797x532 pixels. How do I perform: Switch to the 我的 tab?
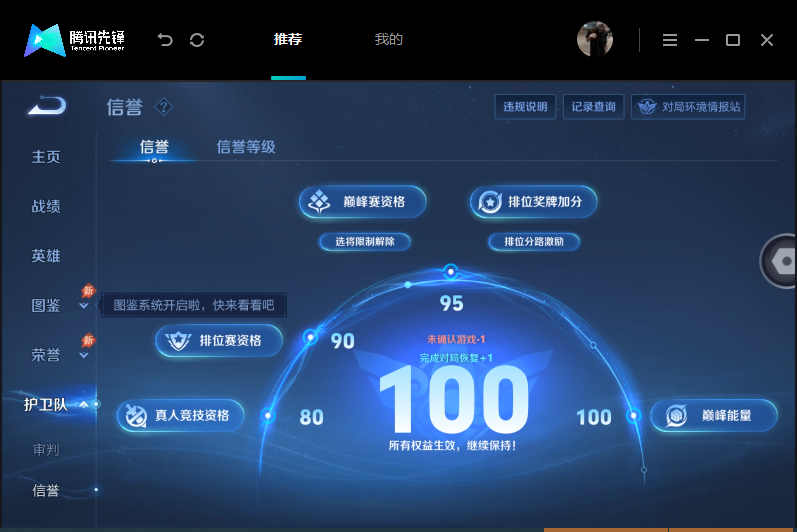tap(388, 39)
